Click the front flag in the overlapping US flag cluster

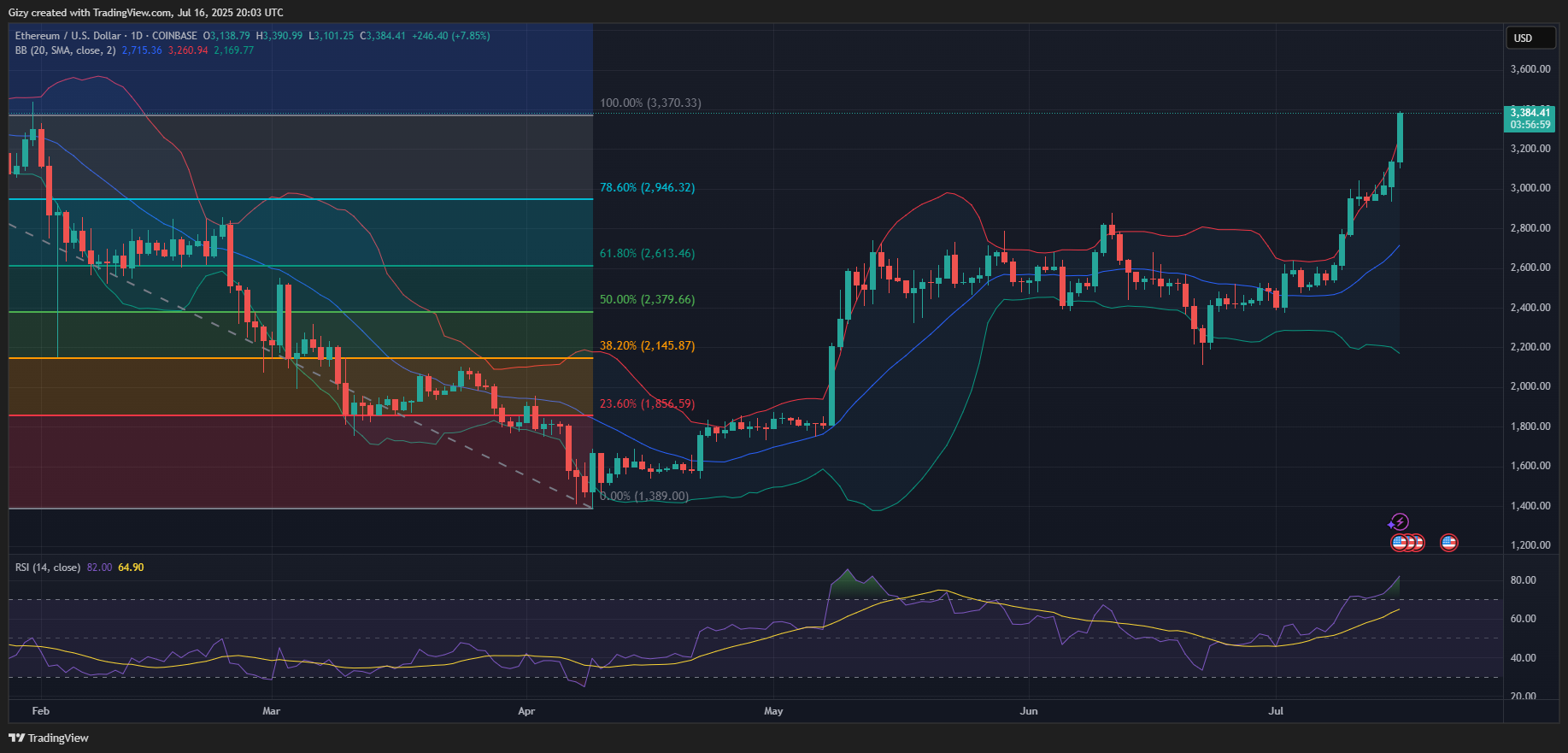(1399, 543)
